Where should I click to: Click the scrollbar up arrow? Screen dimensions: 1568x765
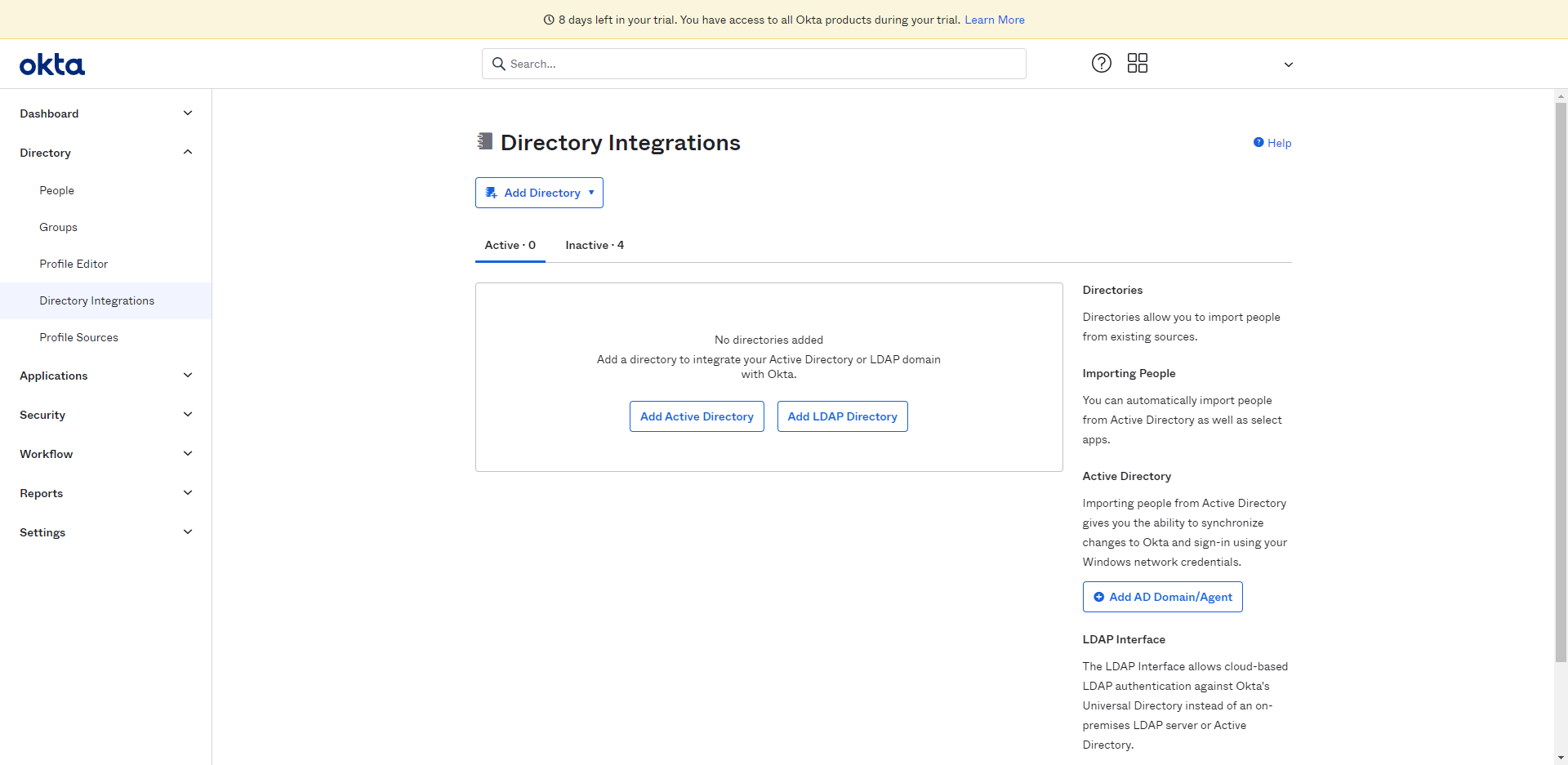[1561, 96]
